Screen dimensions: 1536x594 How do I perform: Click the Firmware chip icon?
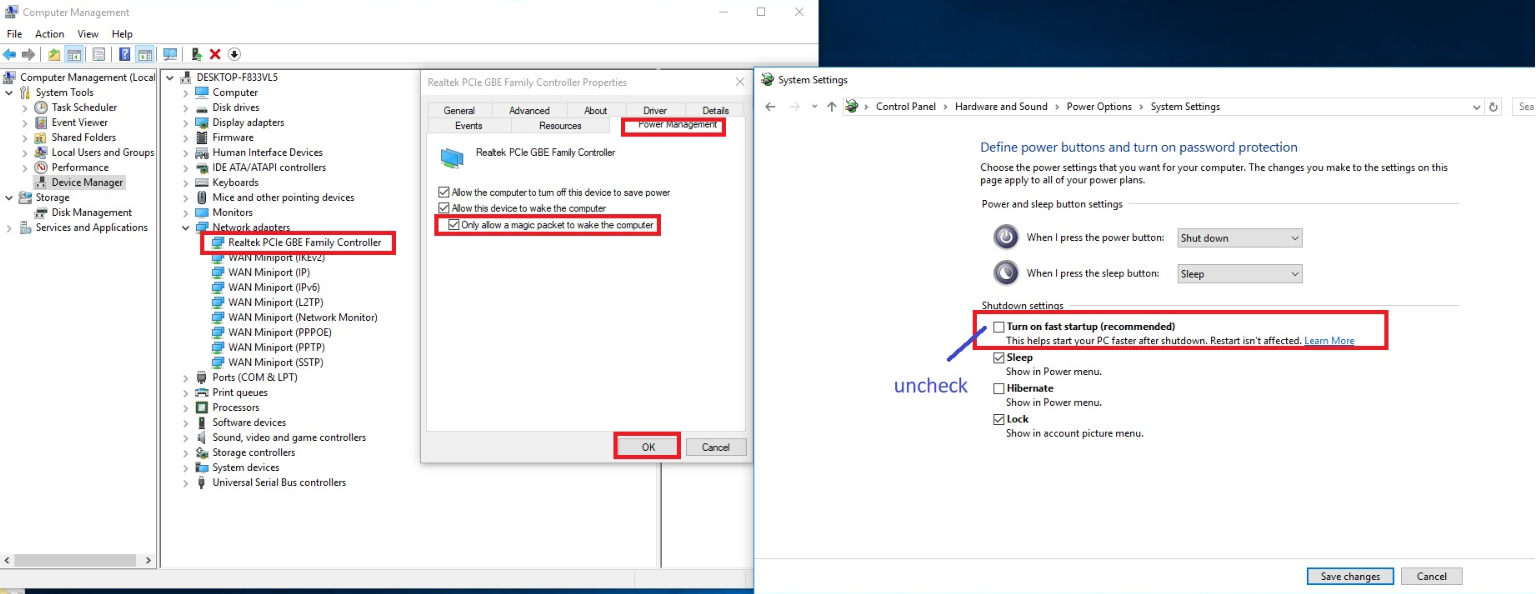(202, 137)
